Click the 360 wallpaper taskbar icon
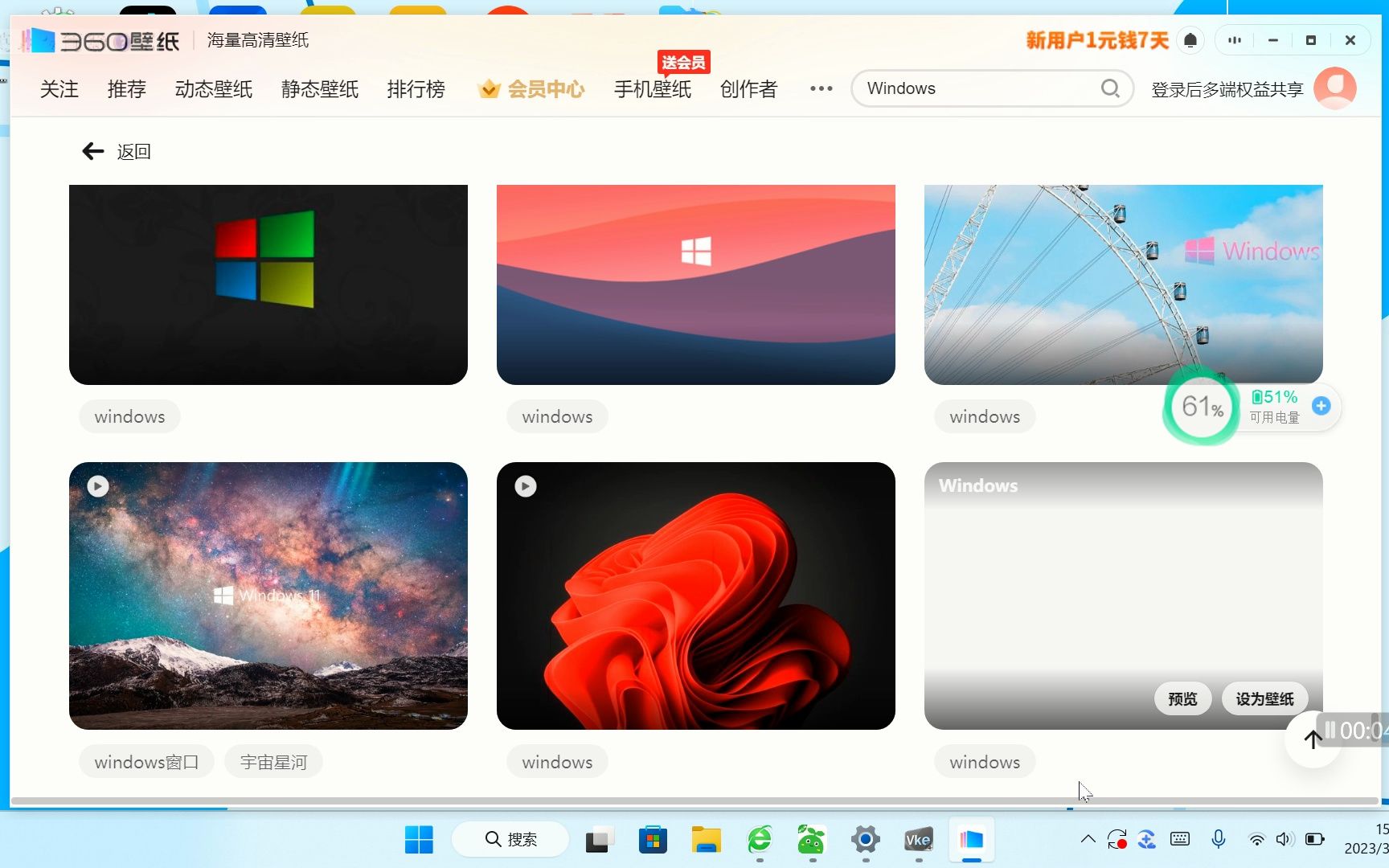Viewport: 1389px width, 868px height. pyautogui.click(x=971, y=840)
